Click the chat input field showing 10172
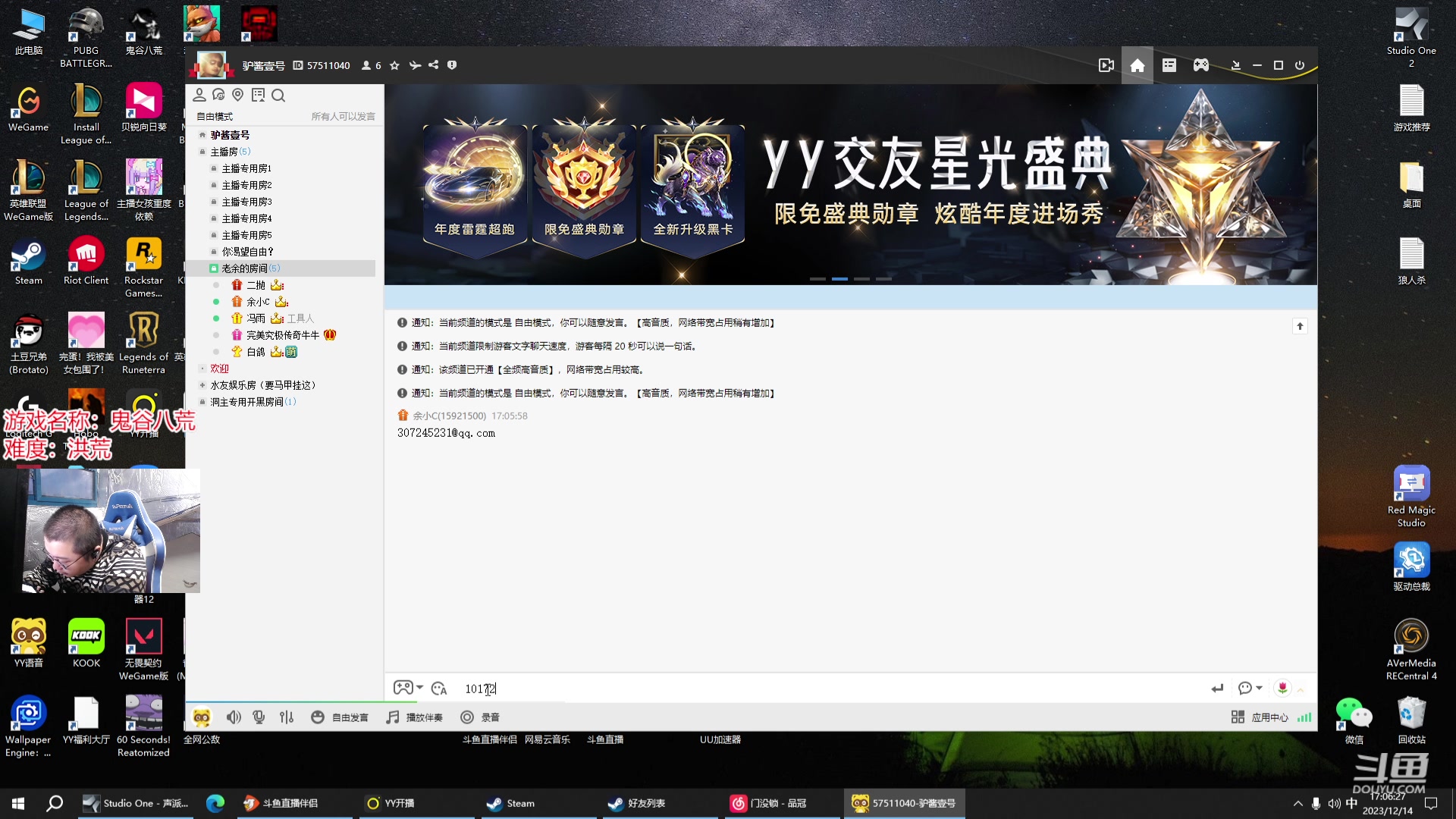Screen dimensions: 1456x819 (x=531, y=689)
